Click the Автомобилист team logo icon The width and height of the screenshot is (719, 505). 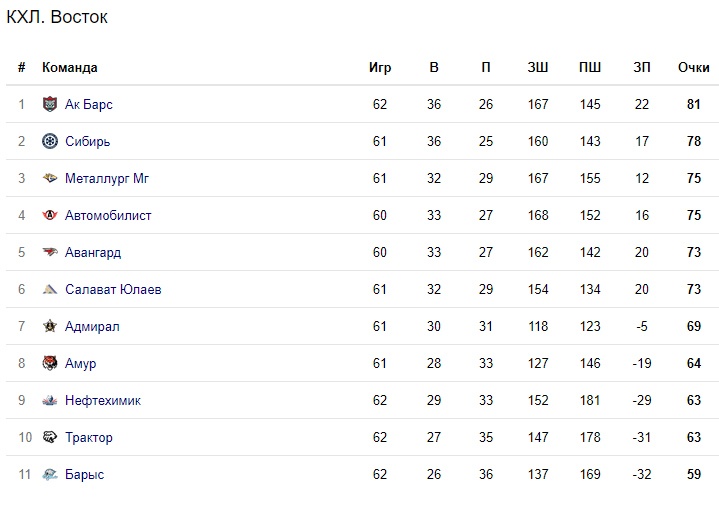tap(50, 215)
